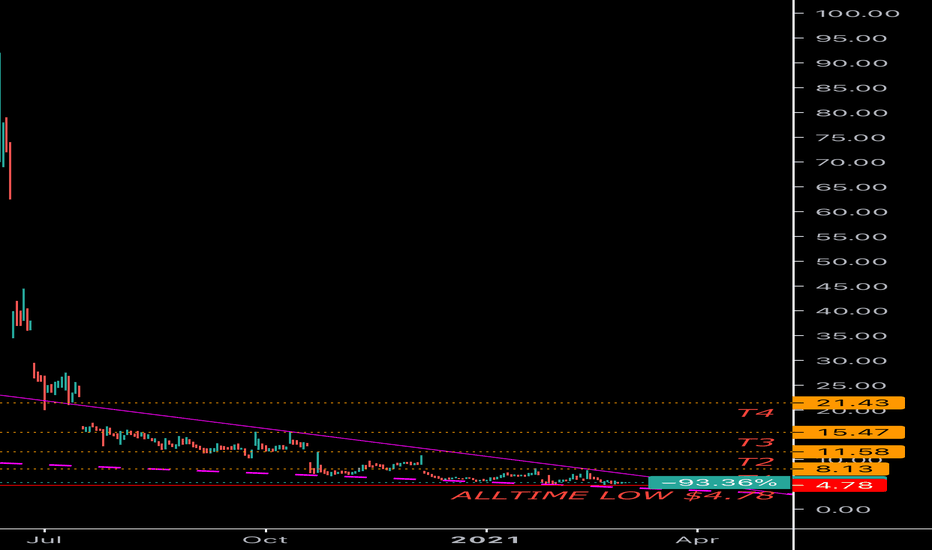Click the Apr label on time axis
Image resolution: width=932 pixels, height=550 pixels.
point(697,539)
